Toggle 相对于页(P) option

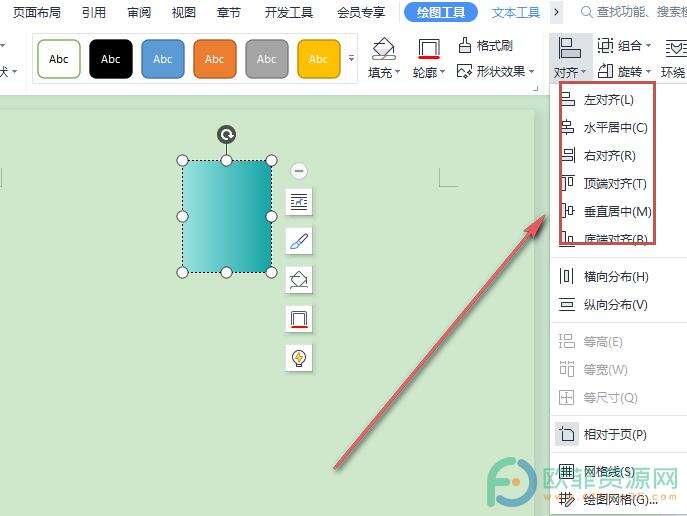618,435
